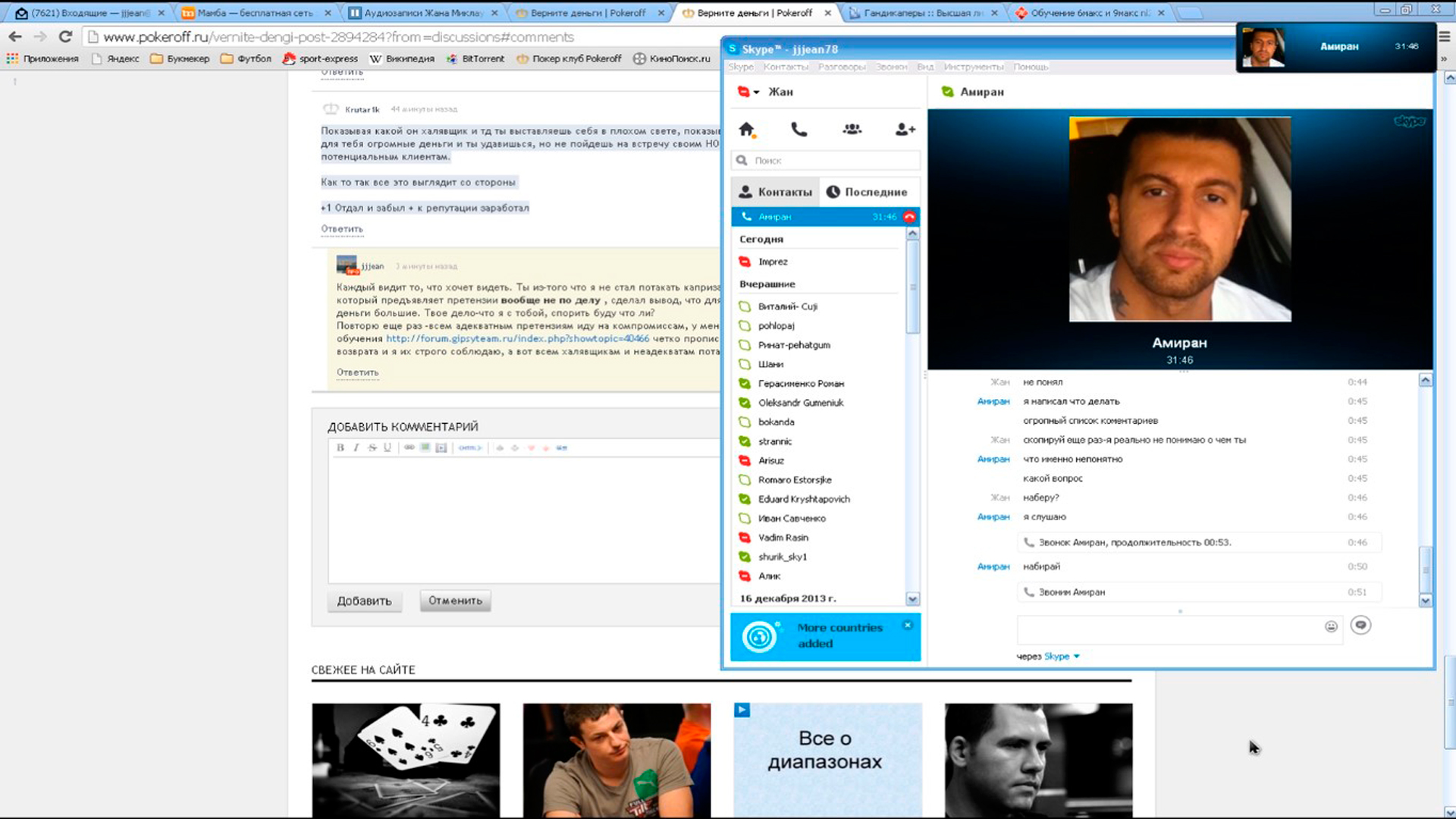The height and width of the screenshot is (819, 1456).
Task: Open Skype home icon
Action: 747,130
